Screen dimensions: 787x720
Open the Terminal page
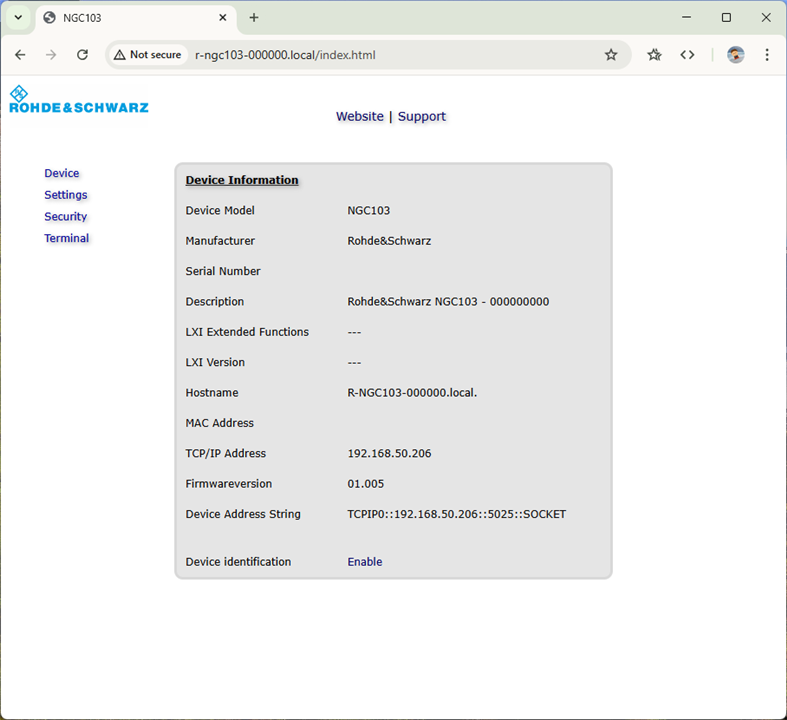67,238
